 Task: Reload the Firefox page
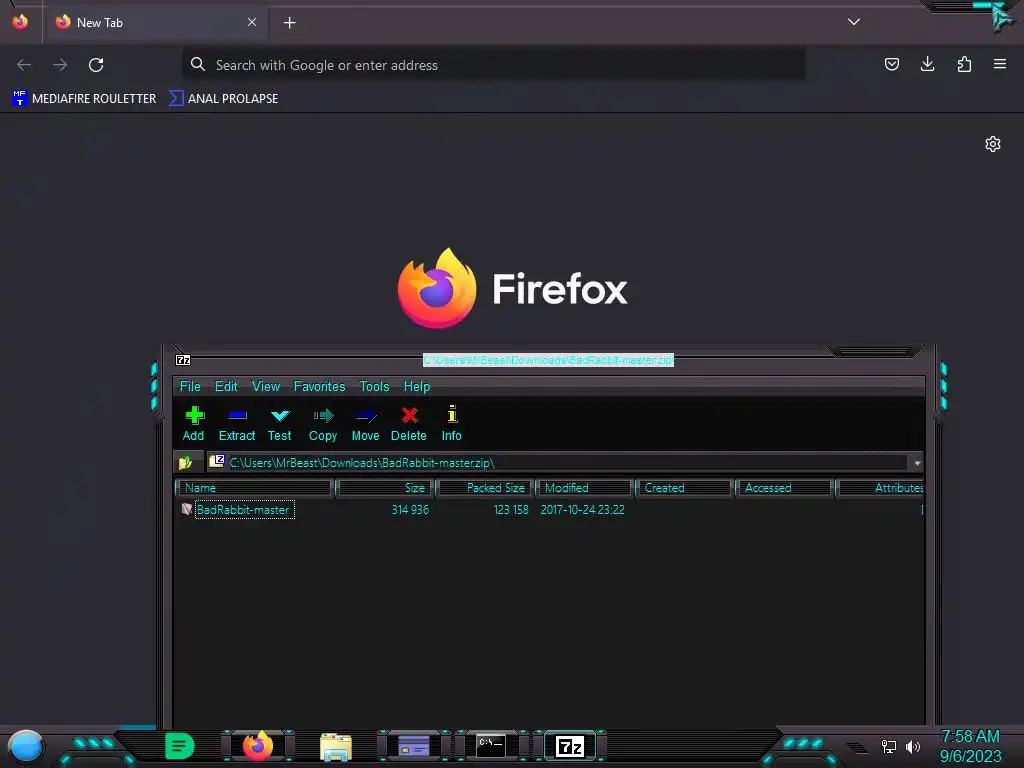point(96,65)
